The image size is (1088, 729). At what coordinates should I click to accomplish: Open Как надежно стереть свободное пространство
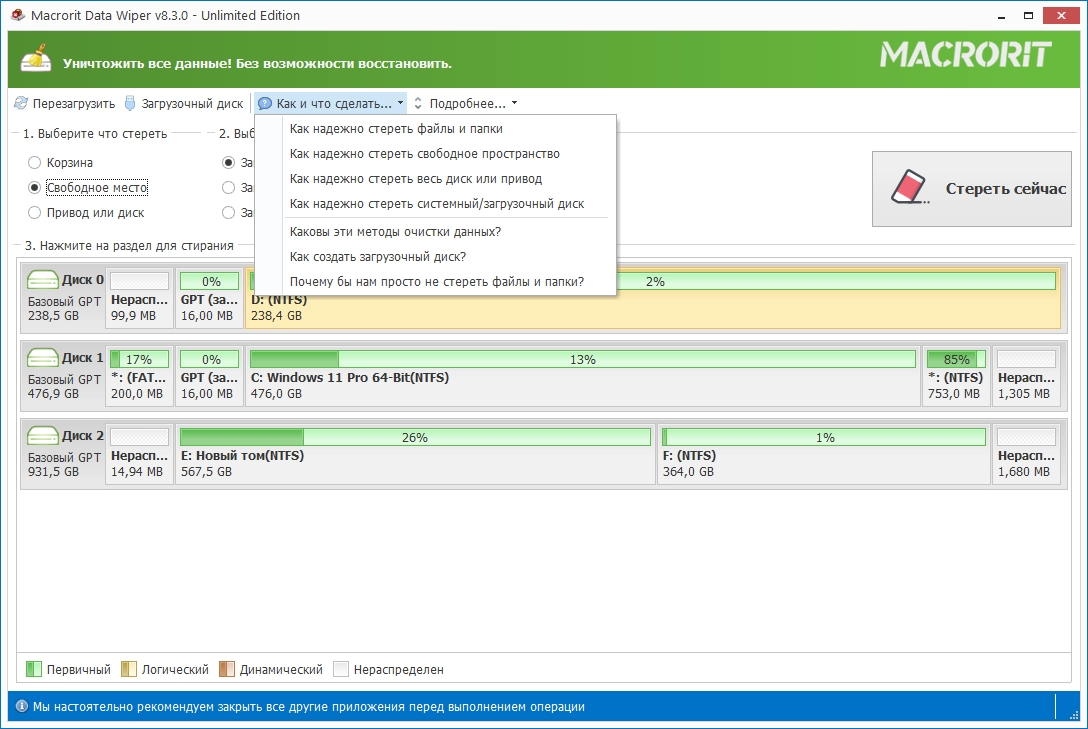(x=436, y=153)
